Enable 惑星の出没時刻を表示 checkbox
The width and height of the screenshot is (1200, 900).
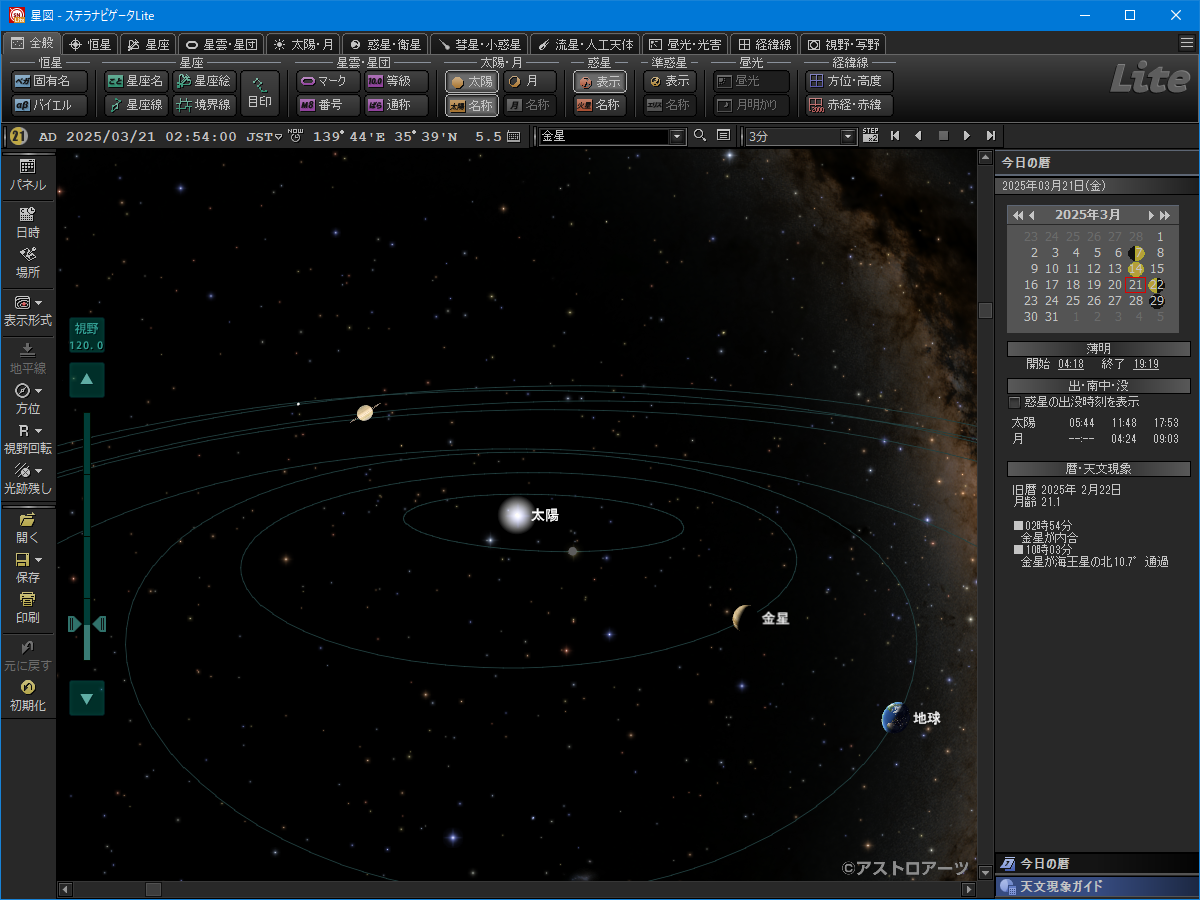point(1015,402)
